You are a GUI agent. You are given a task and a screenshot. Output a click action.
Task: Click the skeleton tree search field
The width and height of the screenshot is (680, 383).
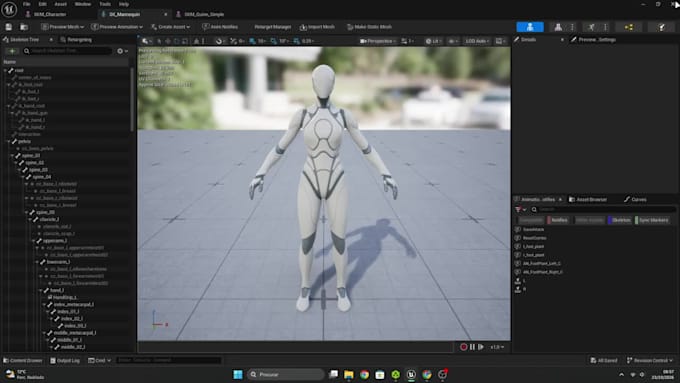tap(67, 51)
